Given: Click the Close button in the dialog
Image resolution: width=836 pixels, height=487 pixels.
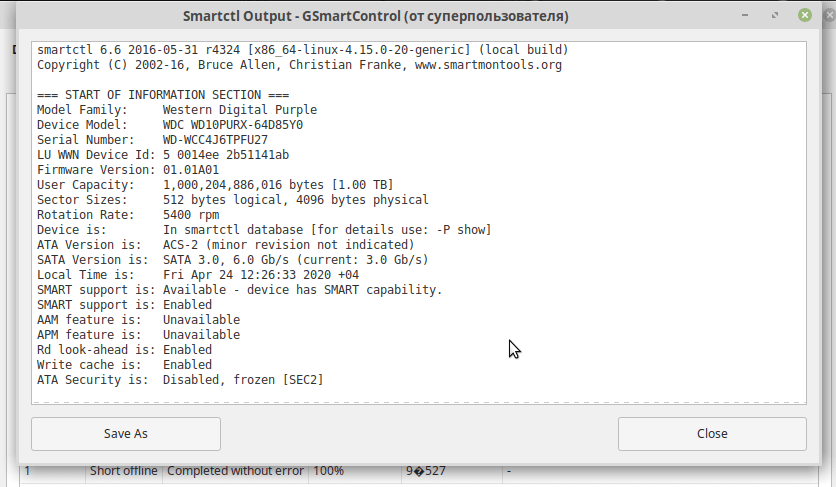Looking at the screenshot, I should pos(712,434).
